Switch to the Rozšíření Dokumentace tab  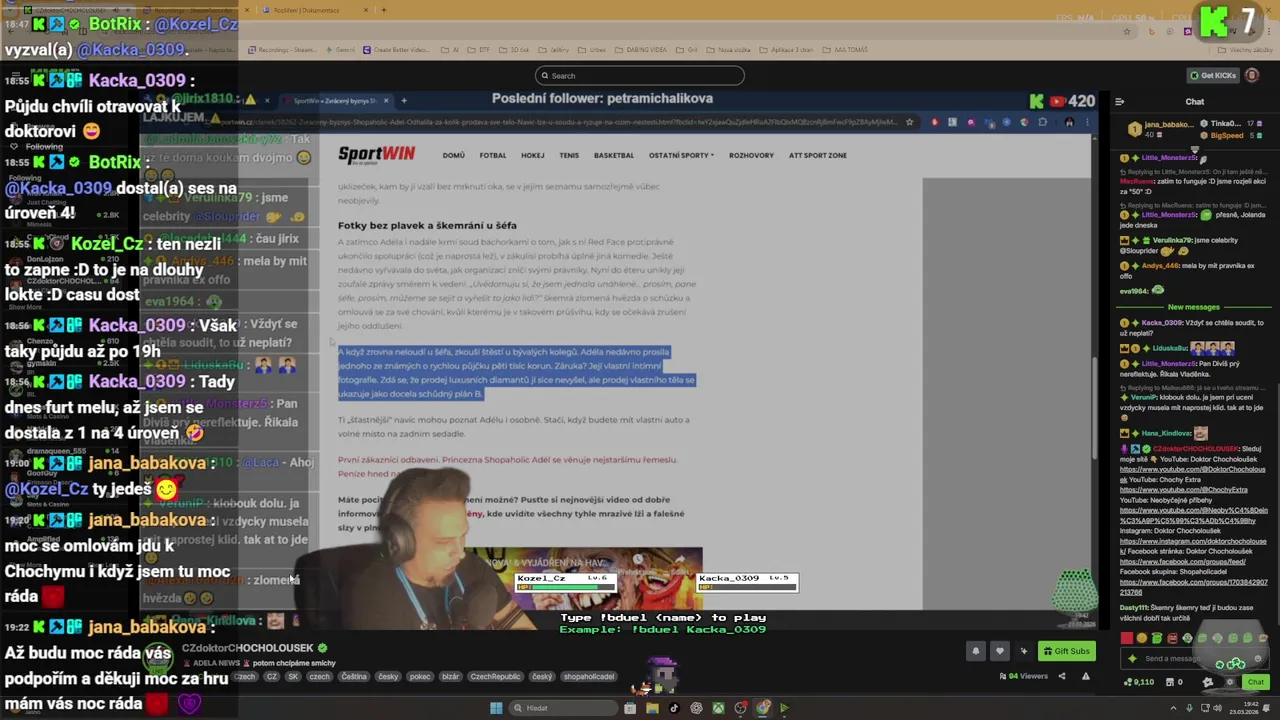308,10
